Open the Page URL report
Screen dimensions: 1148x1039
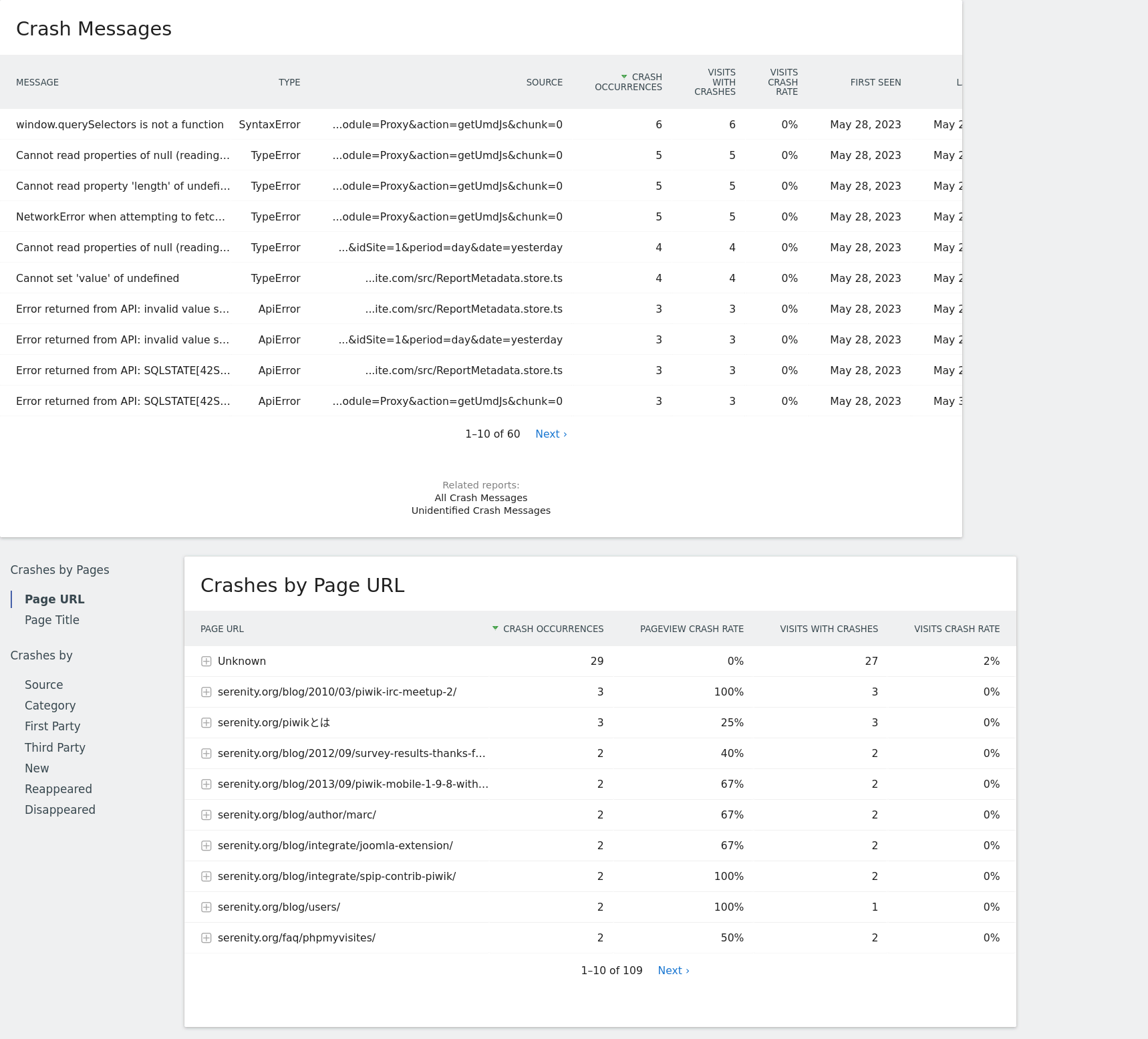tap(54, 599)
